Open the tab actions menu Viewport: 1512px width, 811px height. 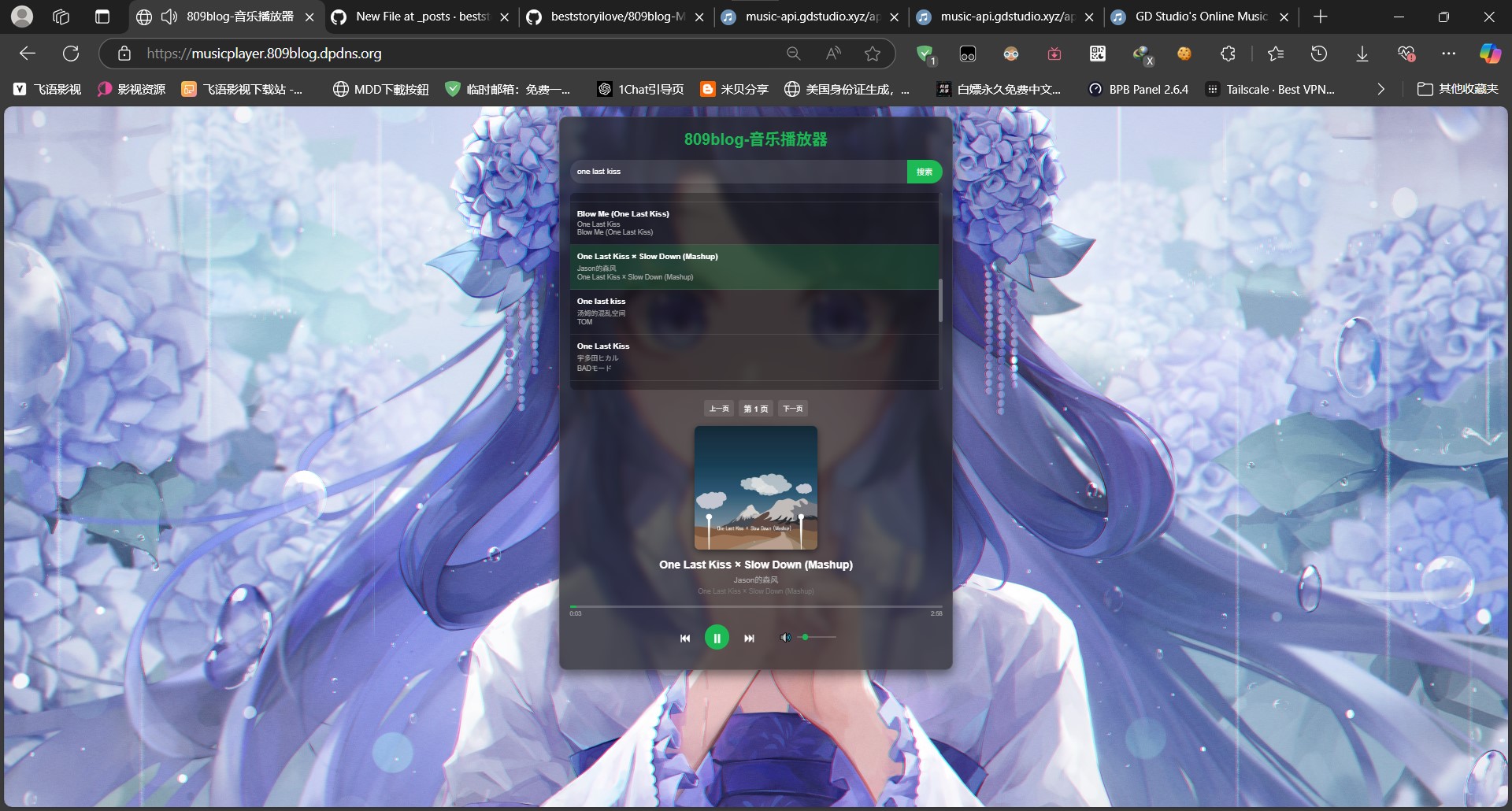coord(102,17)
